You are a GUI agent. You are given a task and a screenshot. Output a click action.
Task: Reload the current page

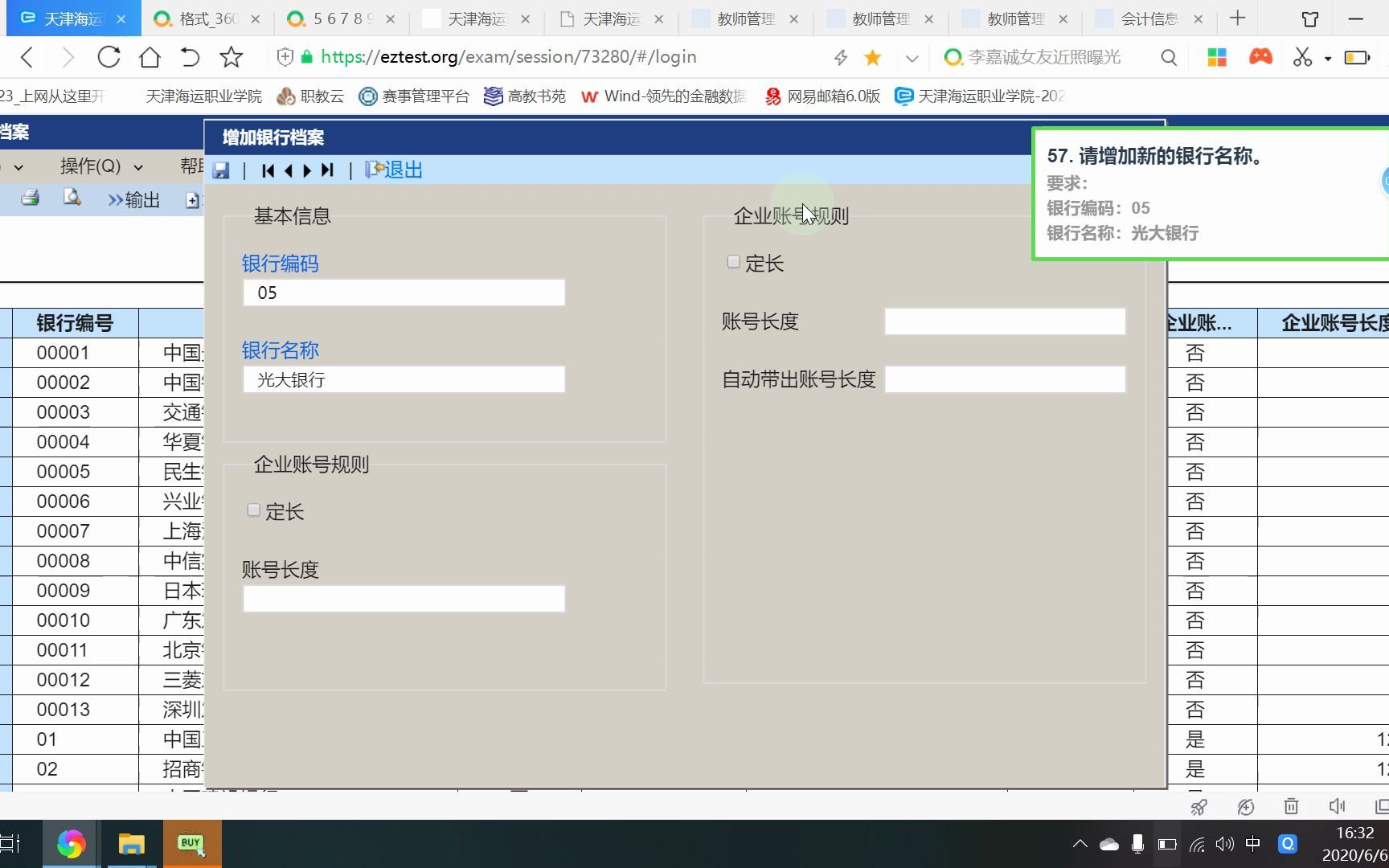pos(109,57)
